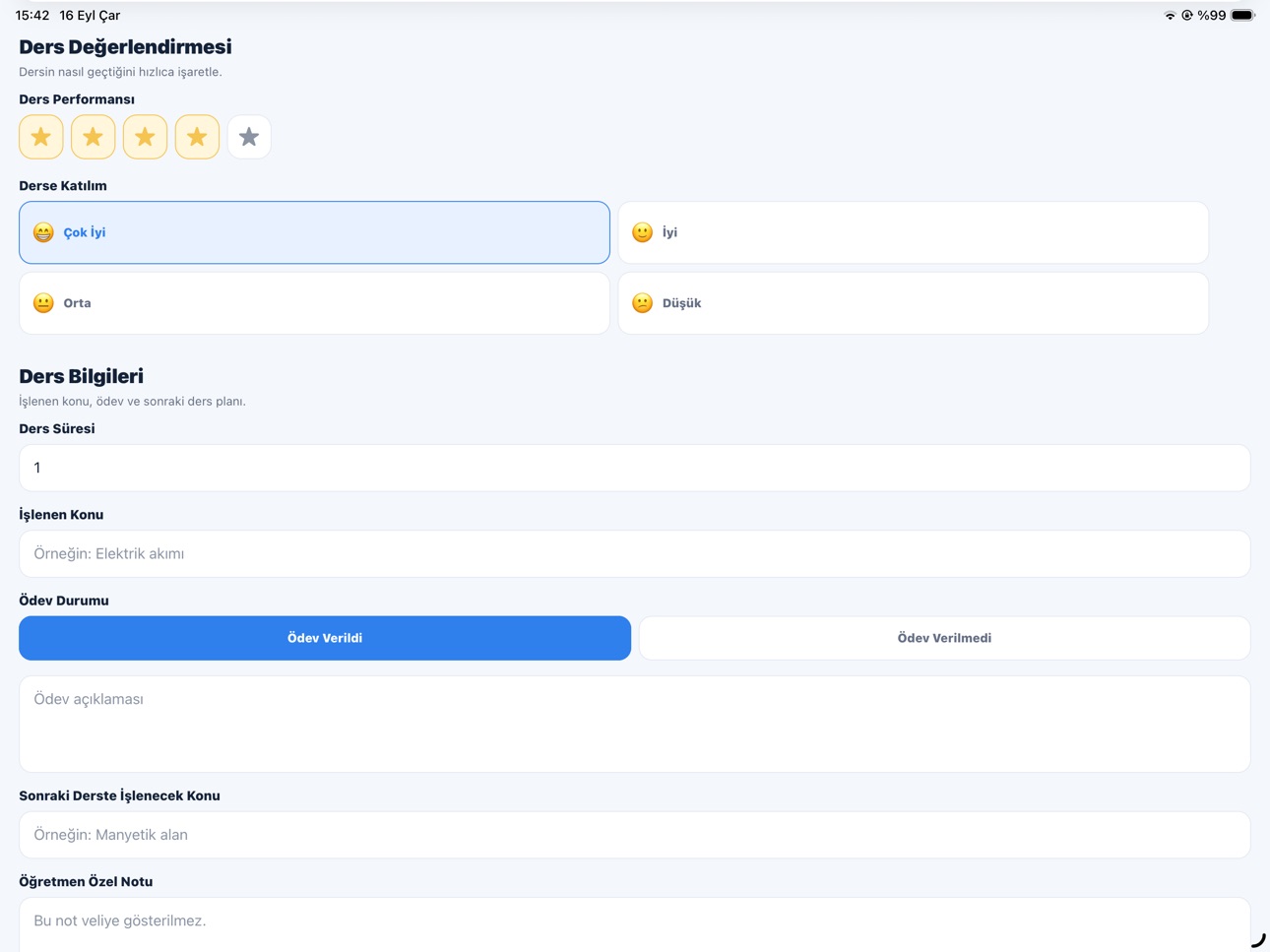Viewport: 1270px width, 952px height.
Task: Tap the Wi-Fi status icon
Action: pyautogui.click(x=1170, y=16)
